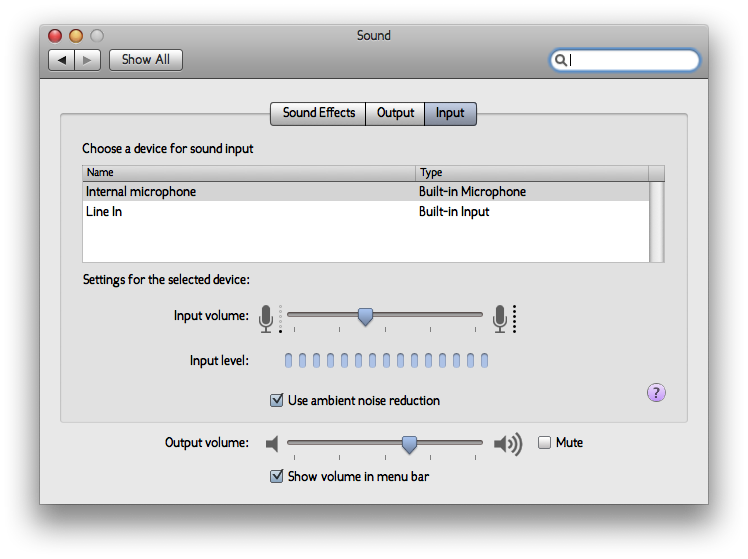The image size is (748, 559).
Task: Click the Built-in Microphone type cell
Action: tap(472, 191)
